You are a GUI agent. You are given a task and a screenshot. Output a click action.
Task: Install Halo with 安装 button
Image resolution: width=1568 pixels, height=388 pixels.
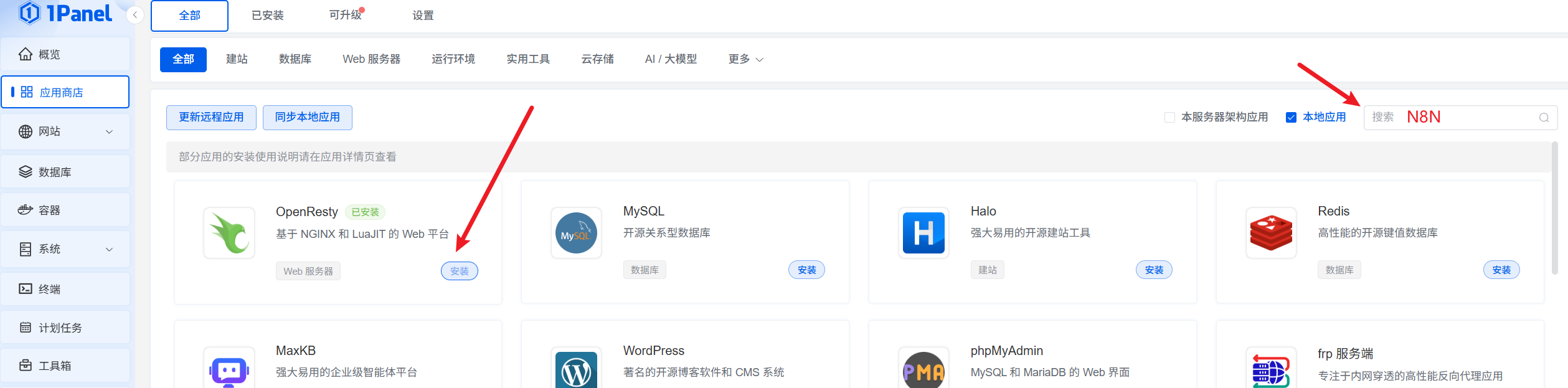pos(1154,270)
